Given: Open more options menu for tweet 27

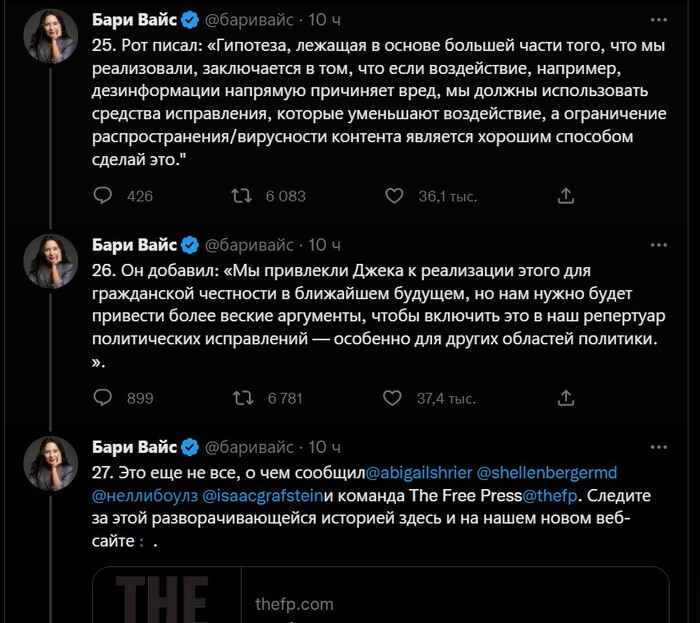Looking at the screenshot, I should click(x=658, y=446).
